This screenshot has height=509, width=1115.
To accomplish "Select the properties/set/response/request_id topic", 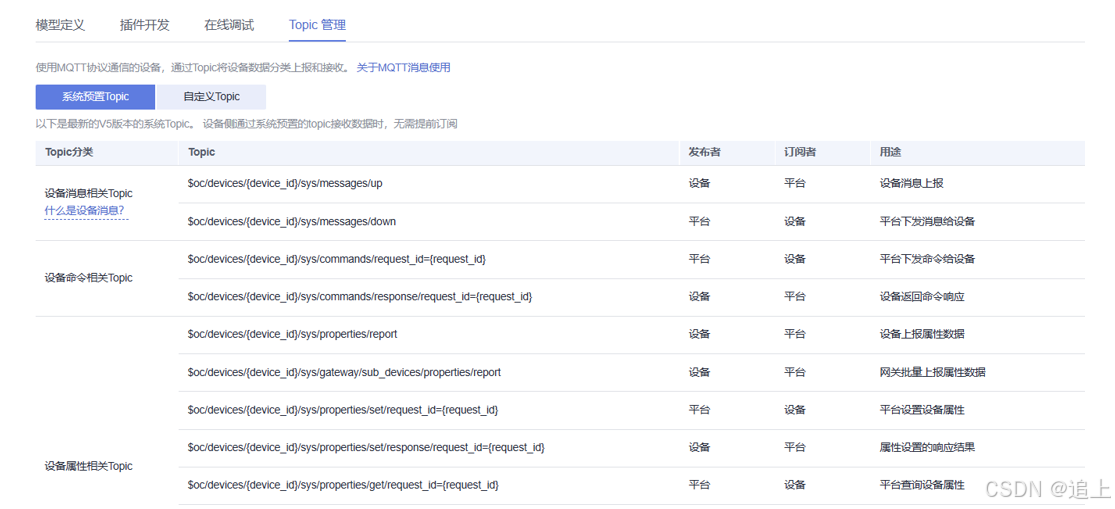I will pos(366,447).
